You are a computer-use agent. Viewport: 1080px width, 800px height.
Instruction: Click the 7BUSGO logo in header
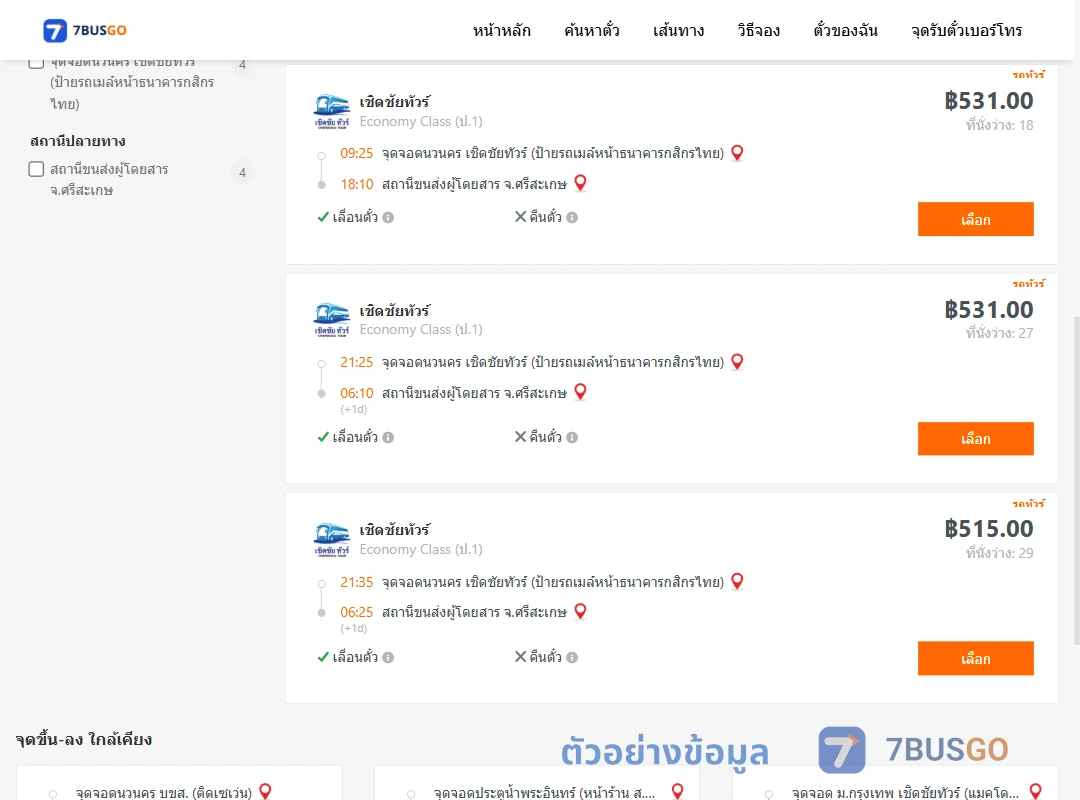pyautogui.click(x=85, y=30)
